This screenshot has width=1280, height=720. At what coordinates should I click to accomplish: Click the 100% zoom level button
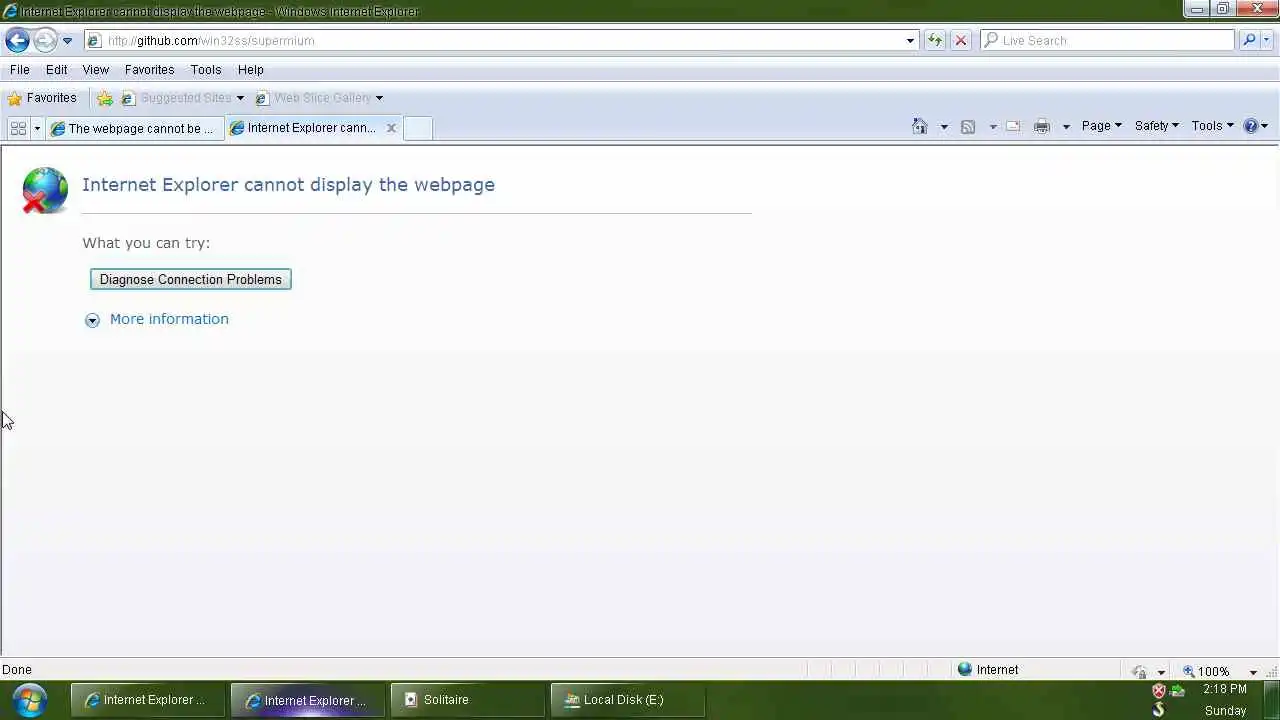[x=1206, y=671]
